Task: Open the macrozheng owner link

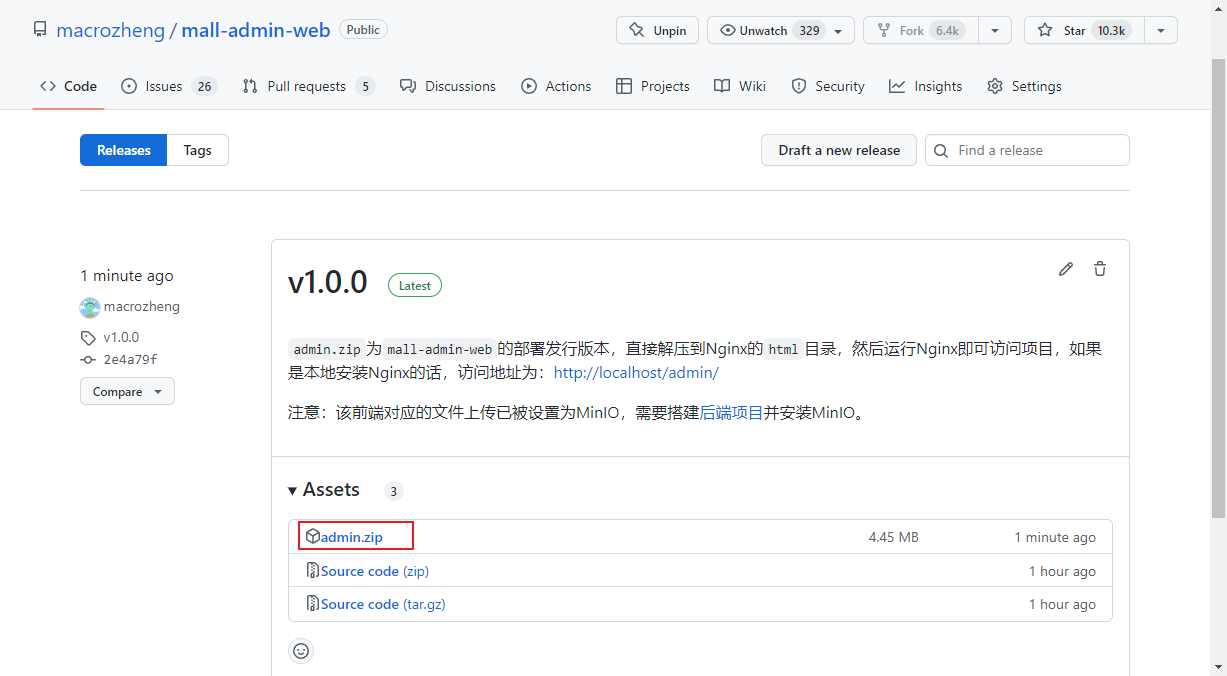Action: [110, 30]
